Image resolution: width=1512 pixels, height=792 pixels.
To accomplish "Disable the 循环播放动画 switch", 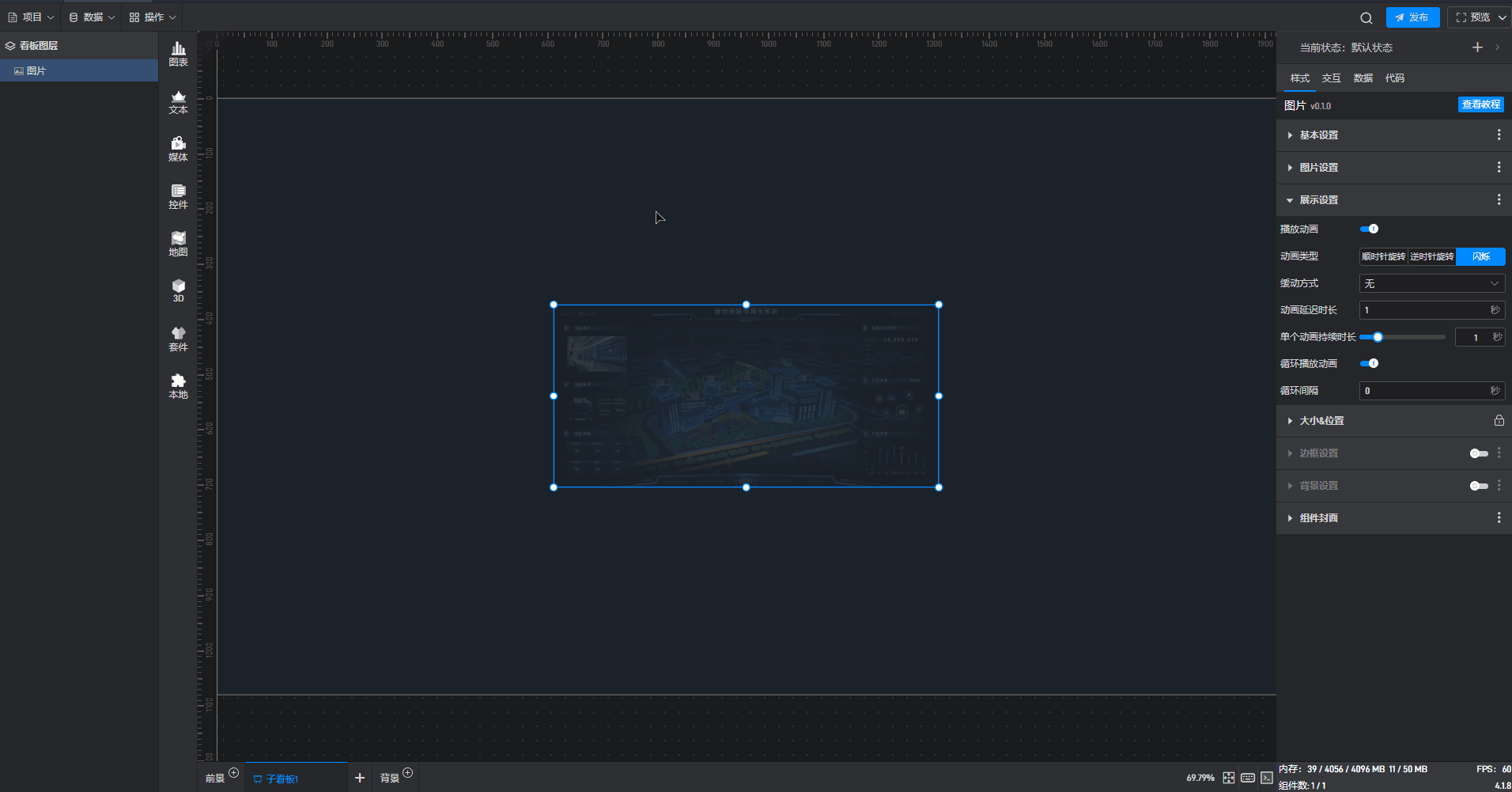I will [x=1369, y=363].
